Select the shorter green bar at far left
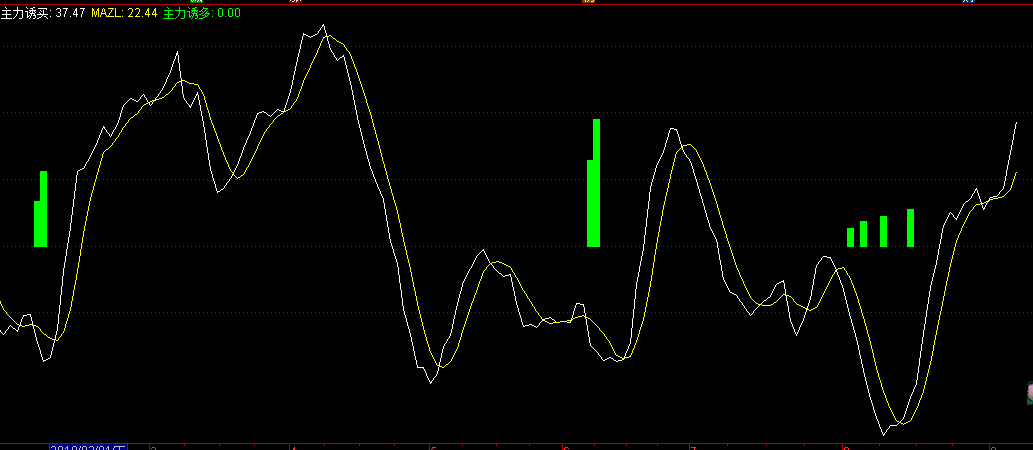The width and height of the screenshot is (1033, 450). coord(37,223)
